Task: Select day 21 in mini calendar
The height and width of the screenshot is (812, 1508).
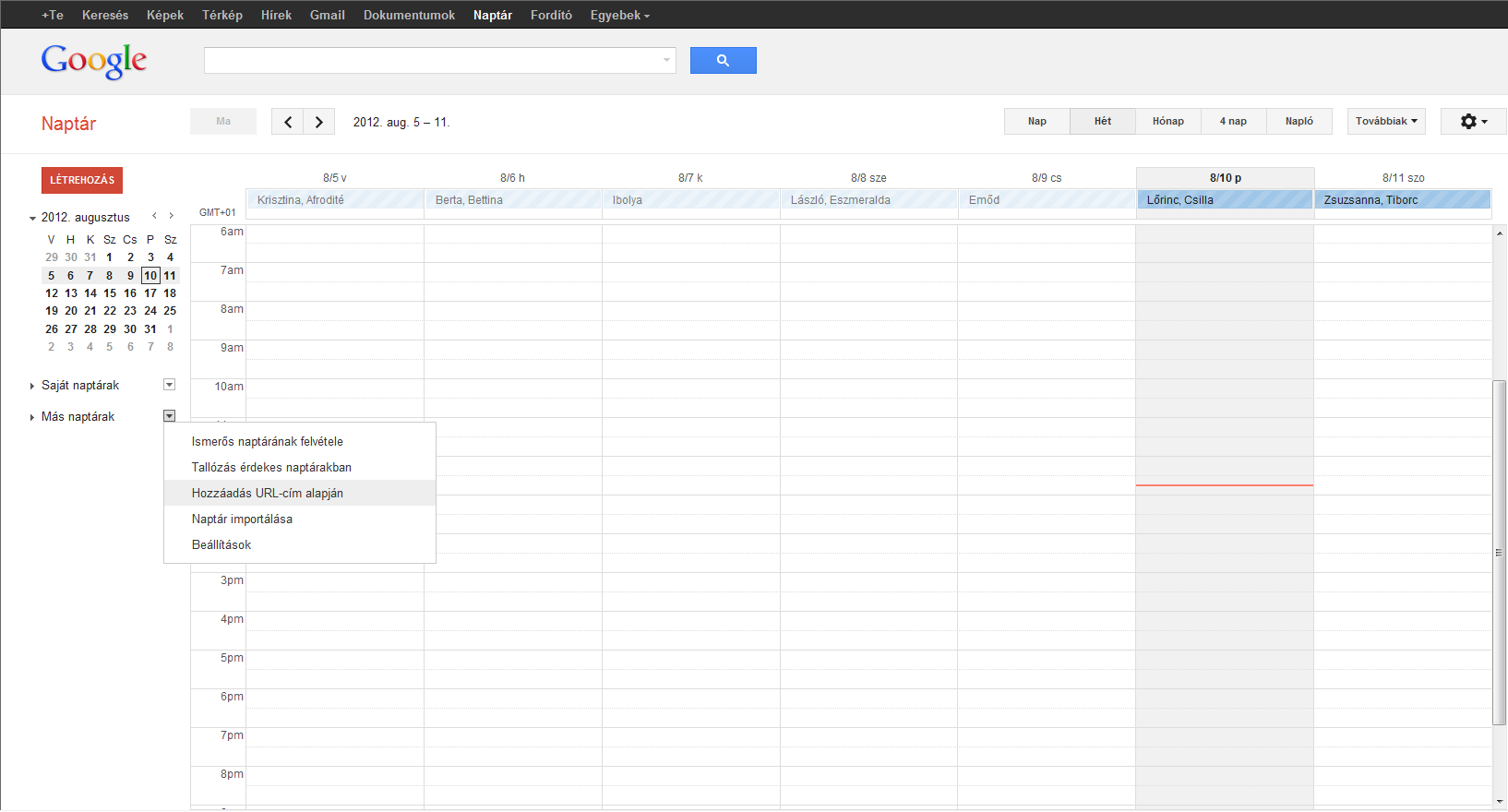Action: coord(90,311)
